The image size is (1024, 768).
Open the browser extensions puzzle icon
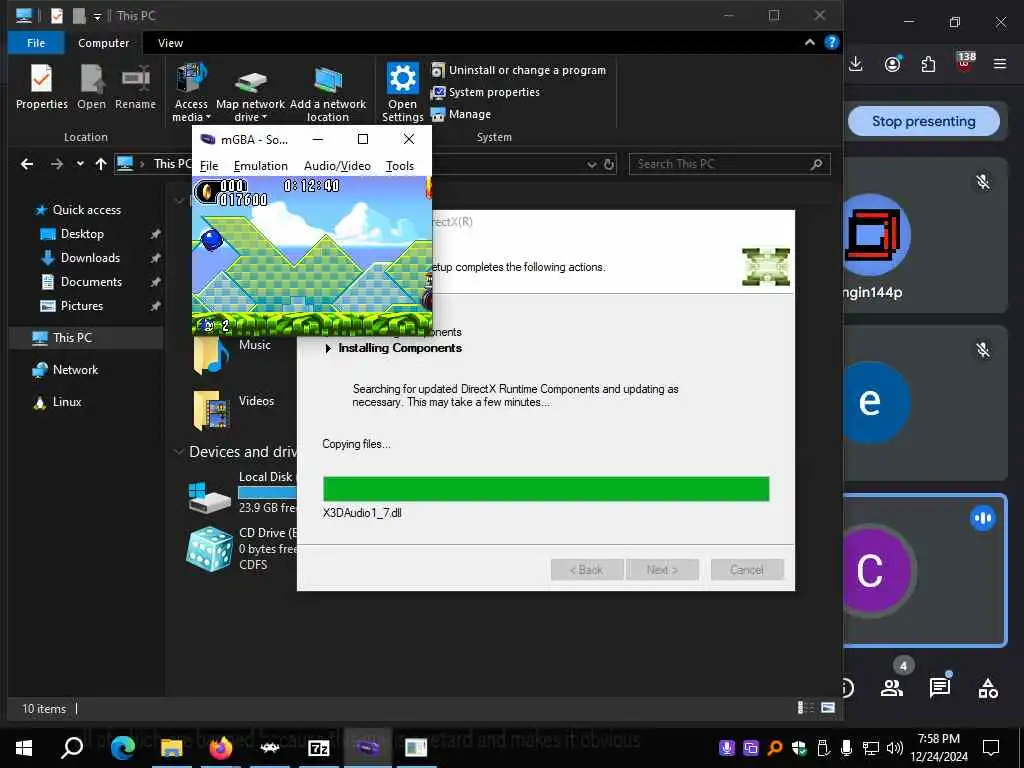pos(928,63)
